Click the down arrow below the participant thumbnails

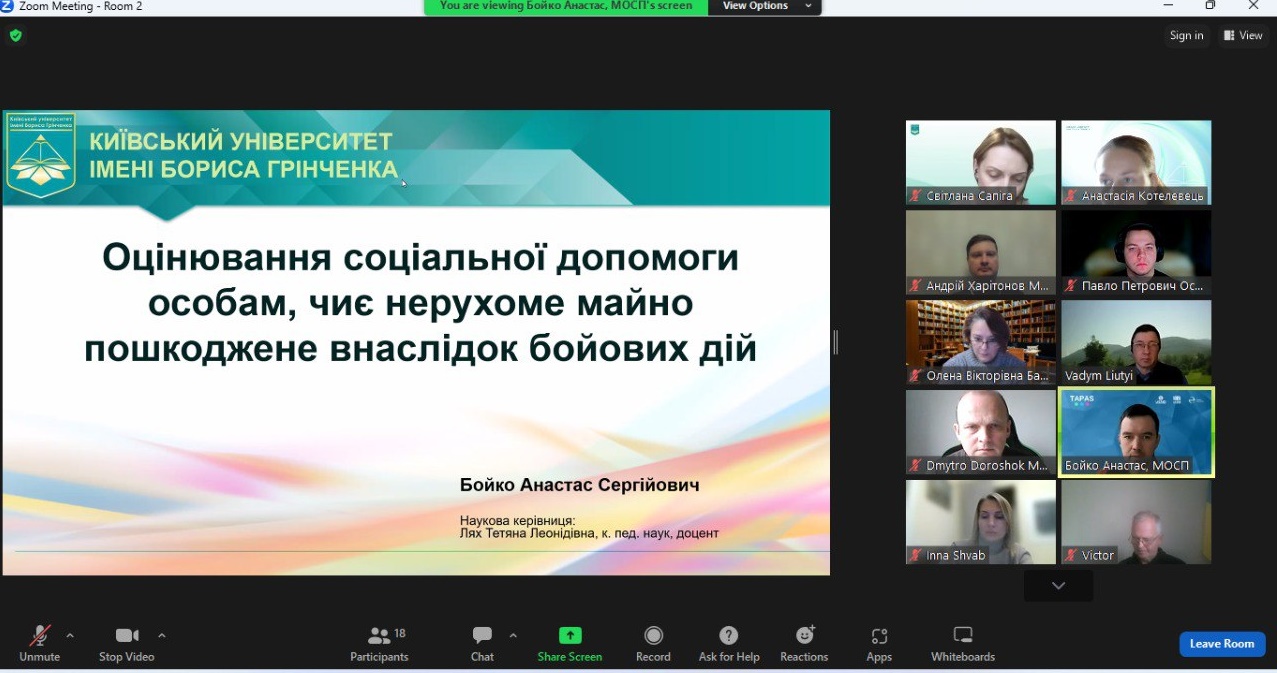1058,585
